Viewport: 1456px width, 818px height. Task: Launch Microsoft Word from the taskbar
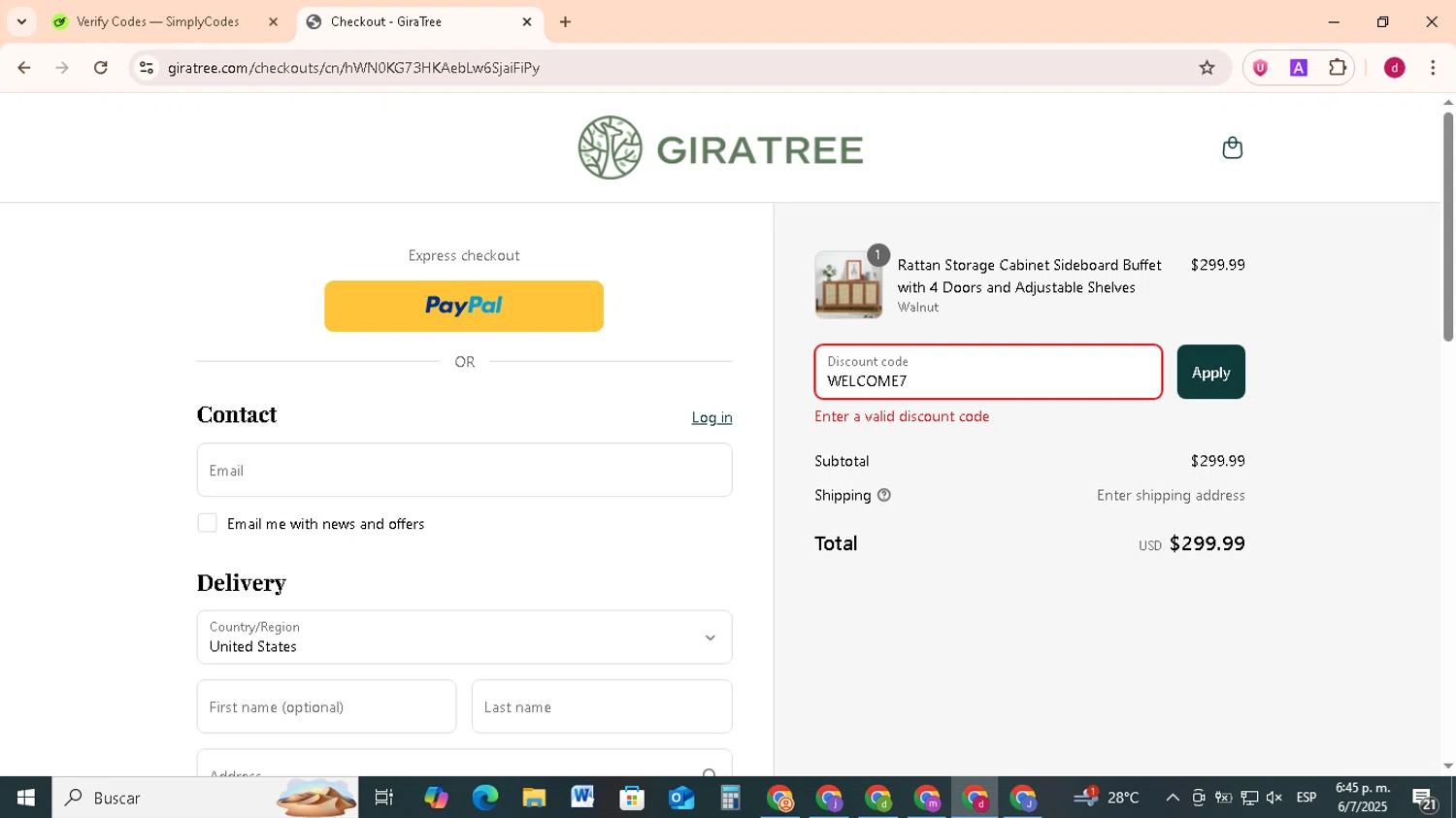[582, 798]
